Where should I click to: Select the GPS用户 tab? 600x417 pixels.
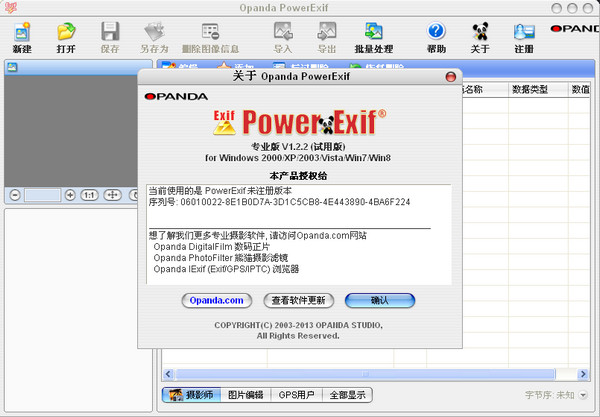pyautogui.click(x=296, y=395)
